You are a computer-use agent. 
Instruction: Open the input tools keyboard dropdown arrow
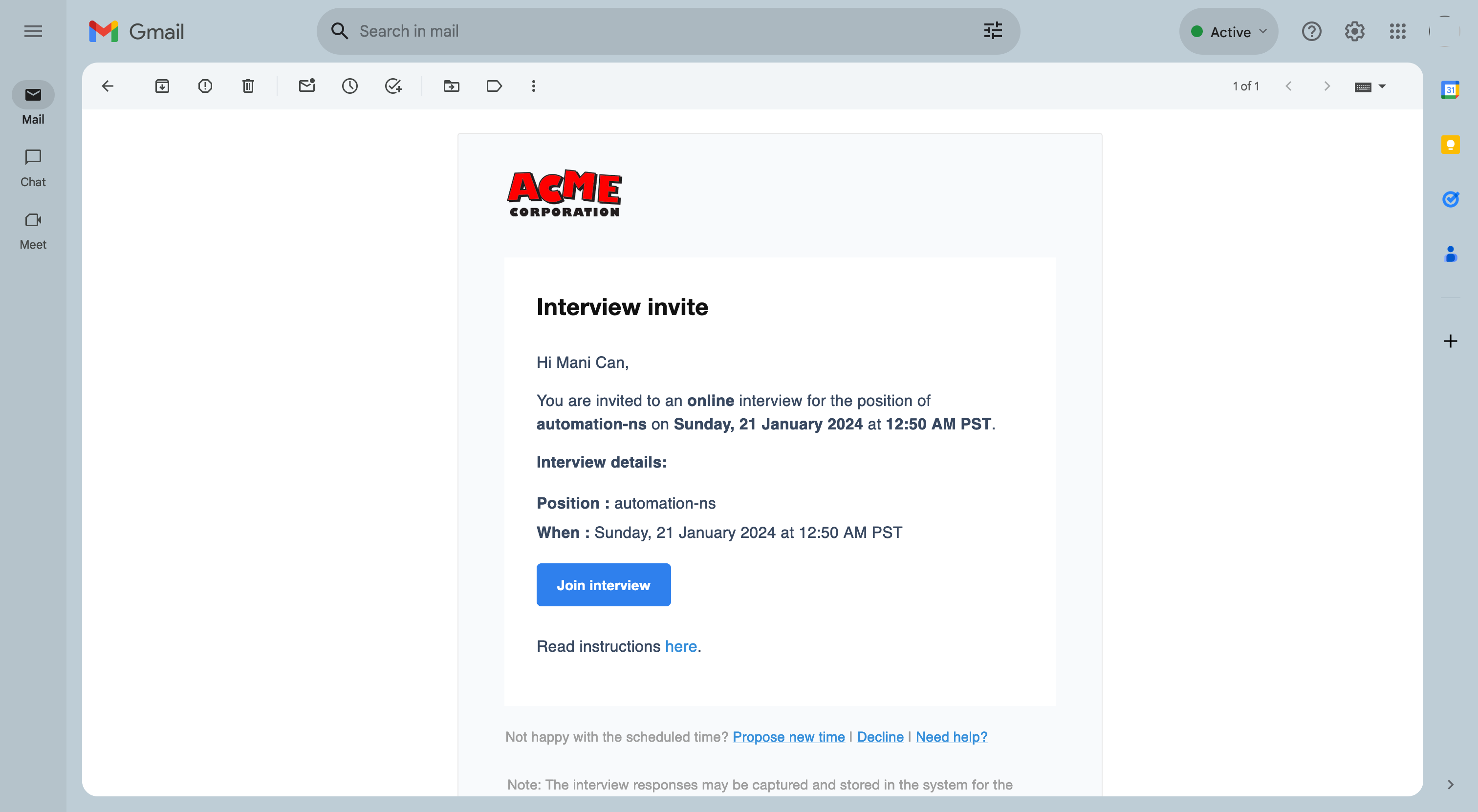click(1382, 86)
